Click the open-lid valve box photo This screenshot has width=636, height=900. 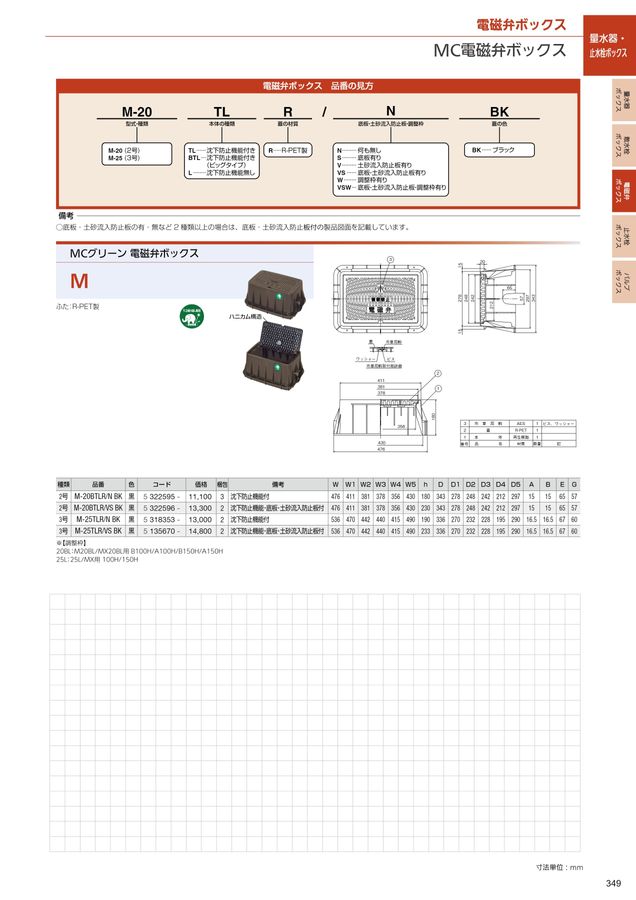coord(272,358)
